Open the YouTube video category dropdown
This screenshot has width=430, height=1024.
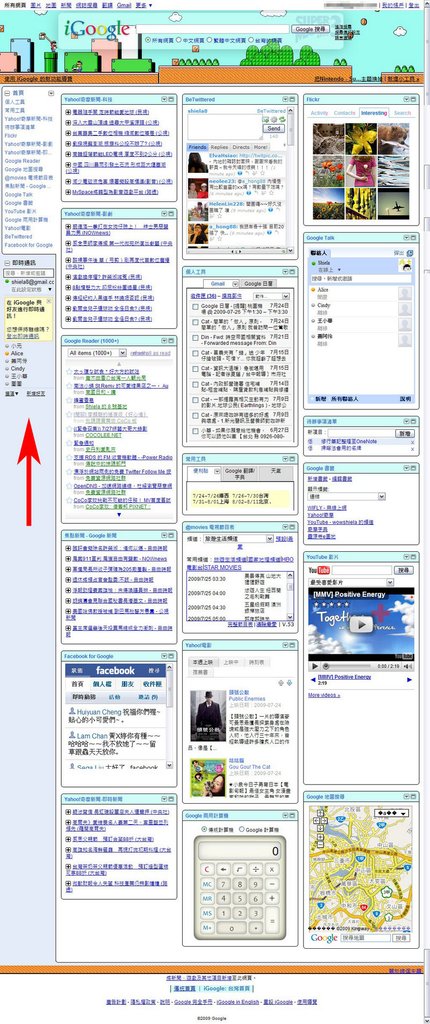(x=353, y=582)
